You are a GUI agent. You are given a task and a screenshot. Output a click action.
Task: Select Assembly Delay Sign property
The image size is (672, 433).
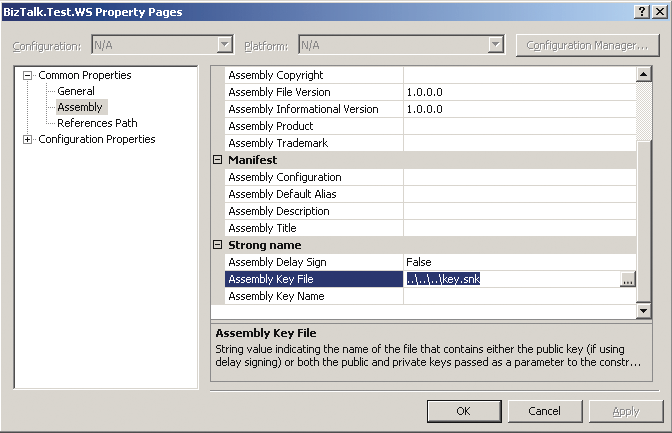point(314,262)
